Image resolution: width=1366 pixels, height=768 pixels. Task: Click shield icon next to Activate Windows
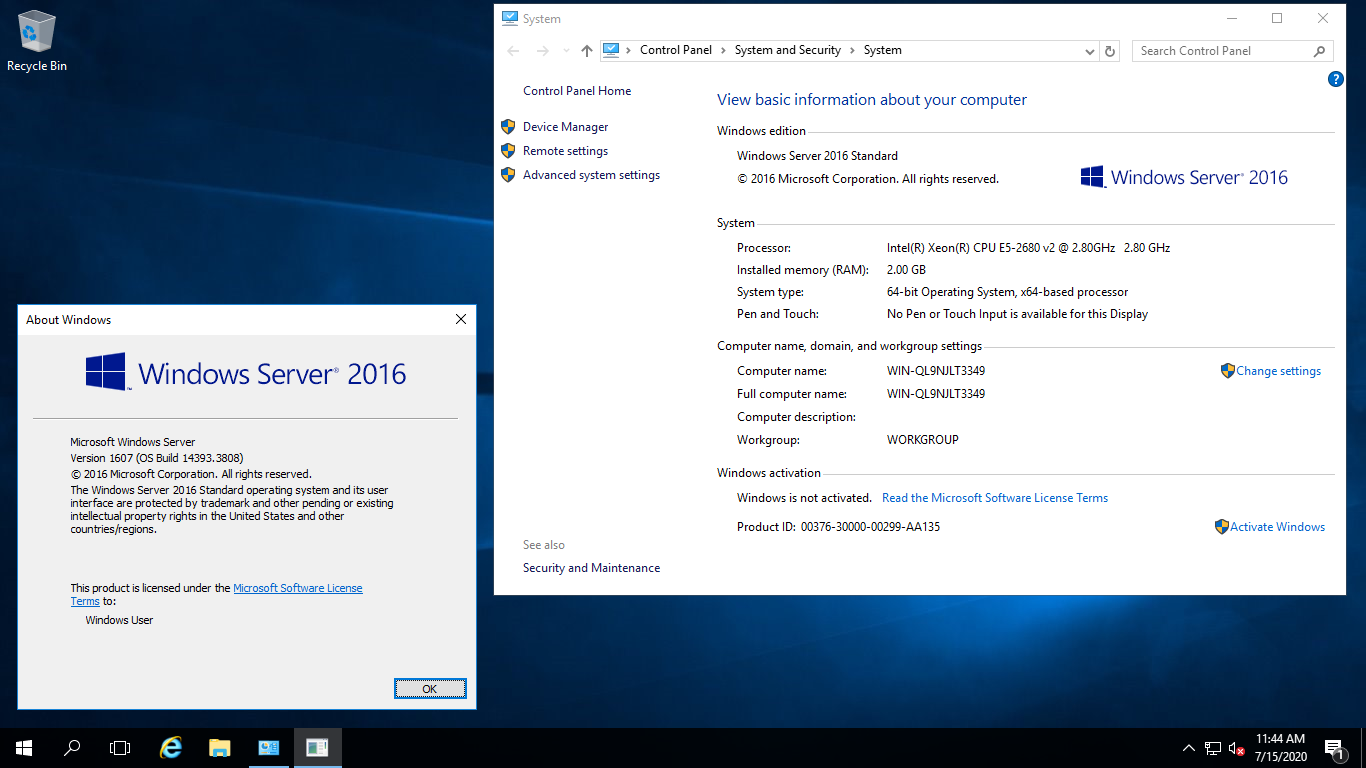click(1221, 527)
